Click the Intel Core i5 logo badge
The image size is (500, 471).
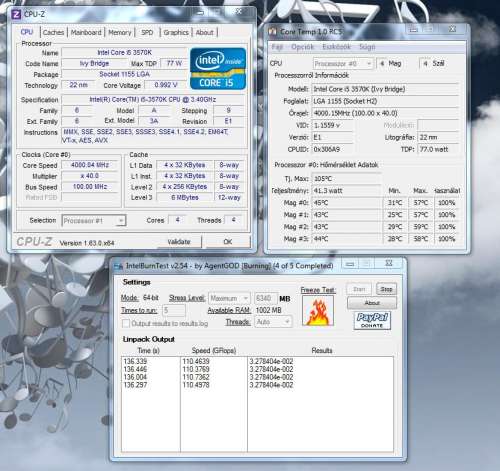[218, 69]
